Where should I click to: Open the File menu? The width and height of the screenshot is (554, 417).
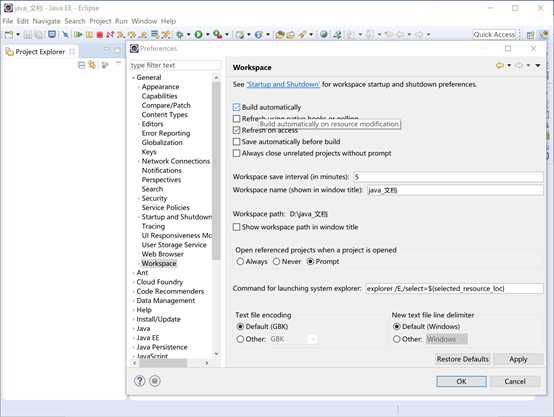tap(7, 21)
